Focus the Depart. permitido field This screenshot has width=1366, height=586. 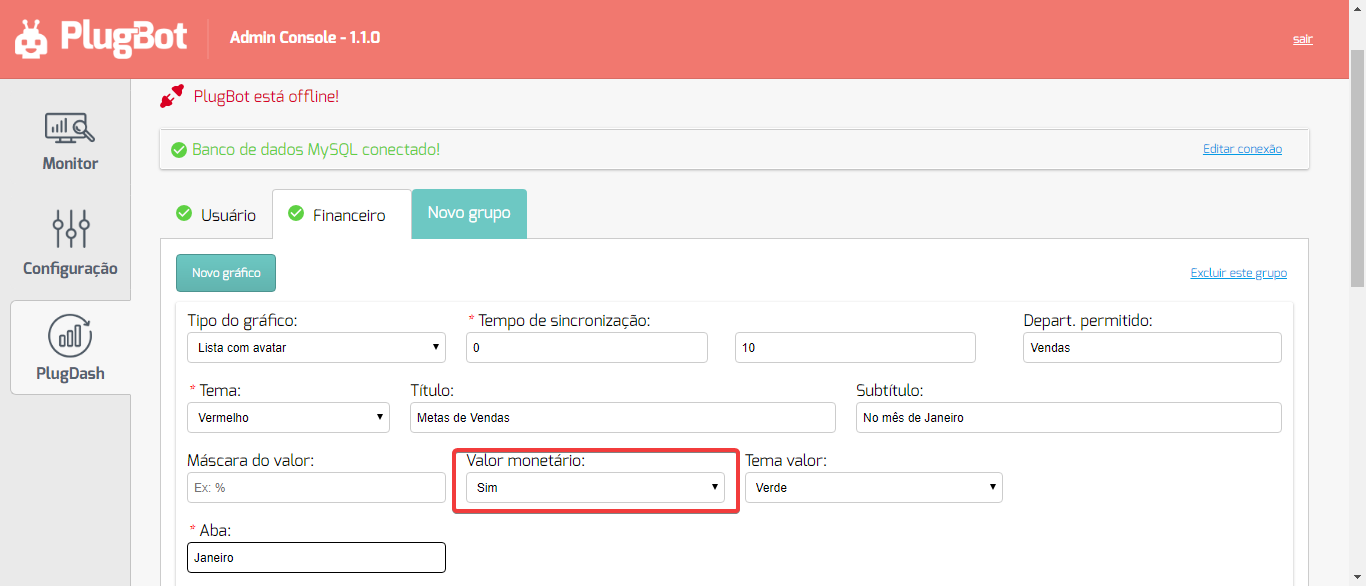(x=1152, y=347)
